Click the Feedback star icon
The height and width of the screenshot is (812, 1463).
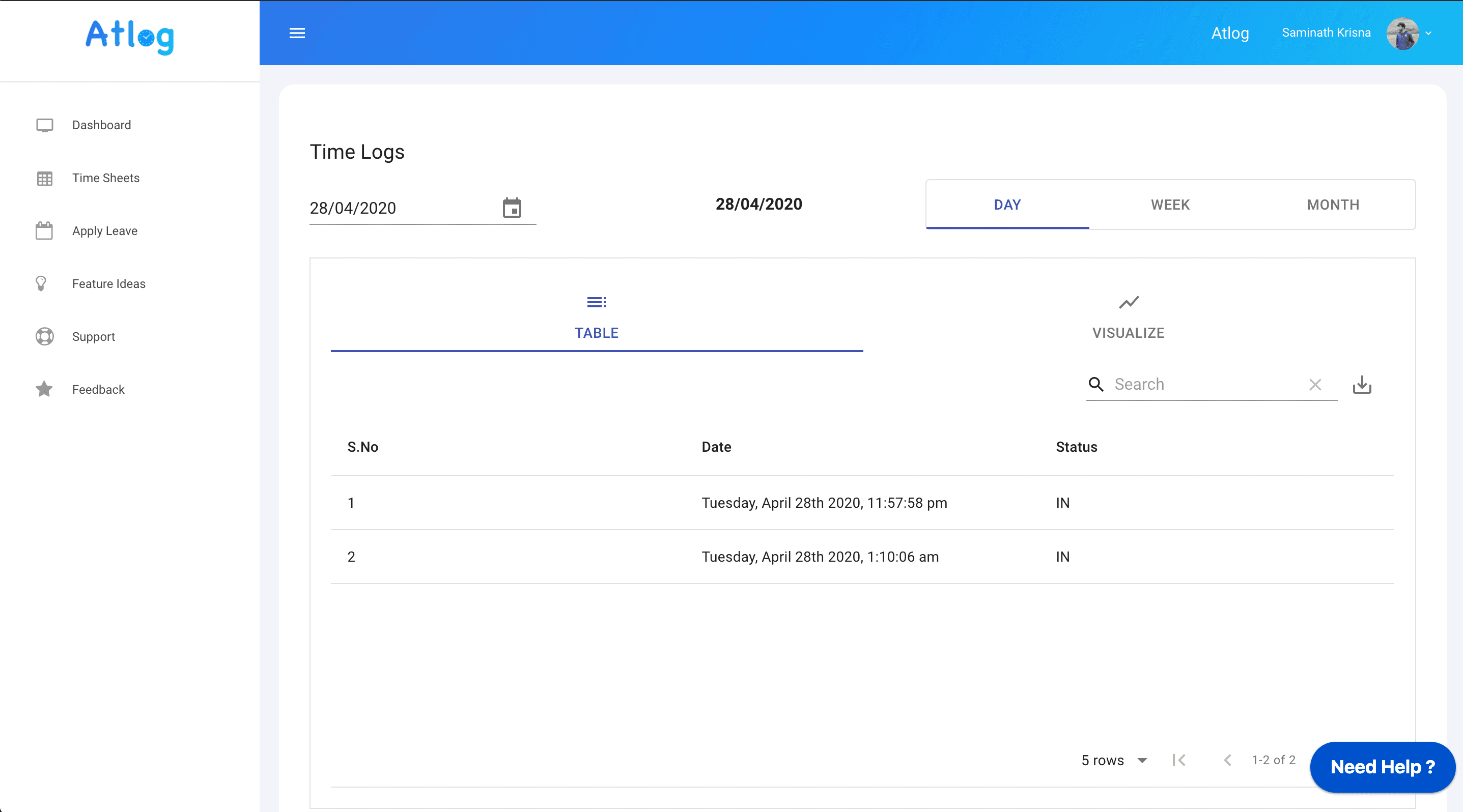point(44,389)
